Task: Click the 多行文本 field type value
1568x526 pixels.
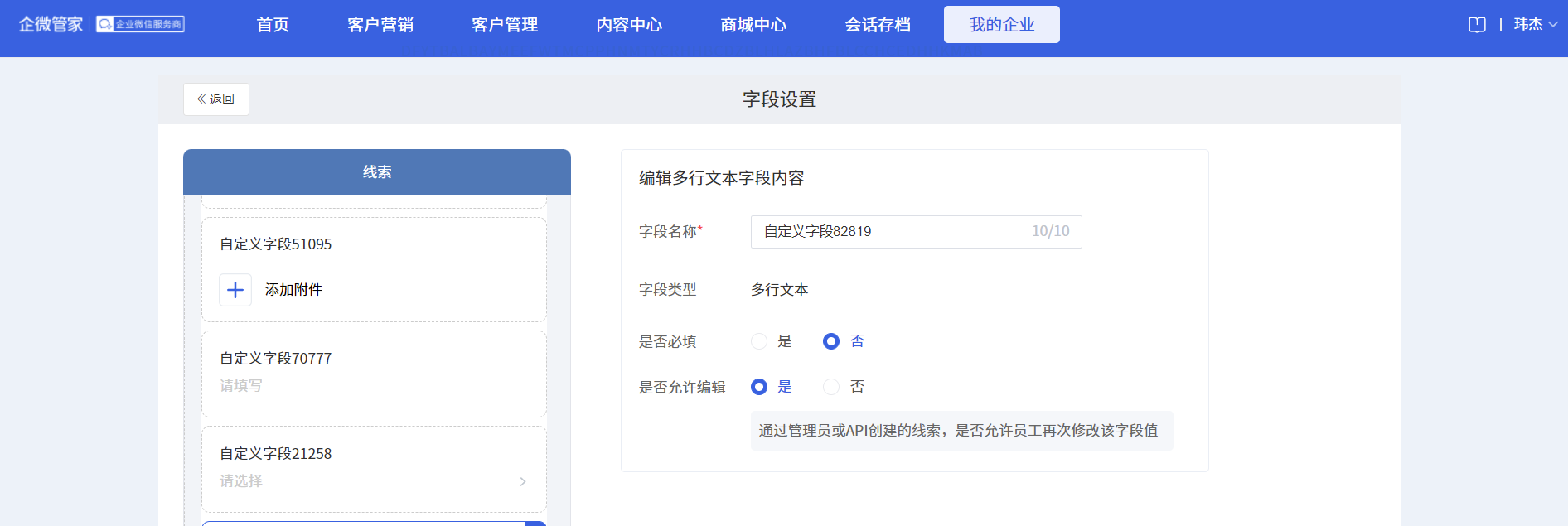Action: tap(780, 290)
